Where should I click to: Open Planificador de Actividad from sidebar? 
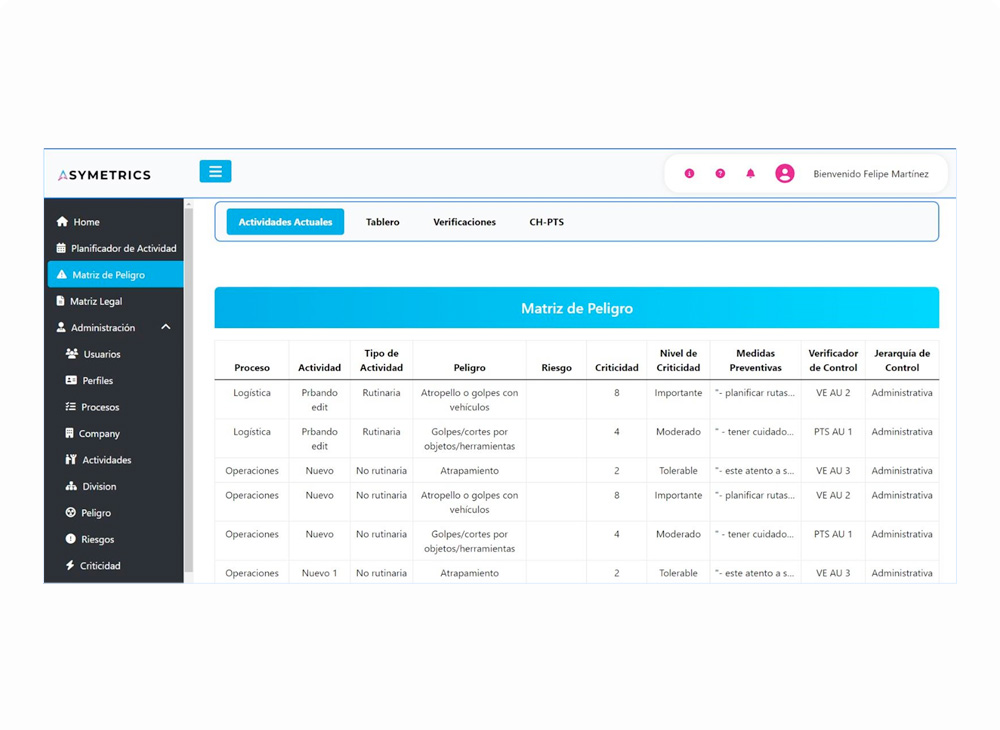point(123,248)
